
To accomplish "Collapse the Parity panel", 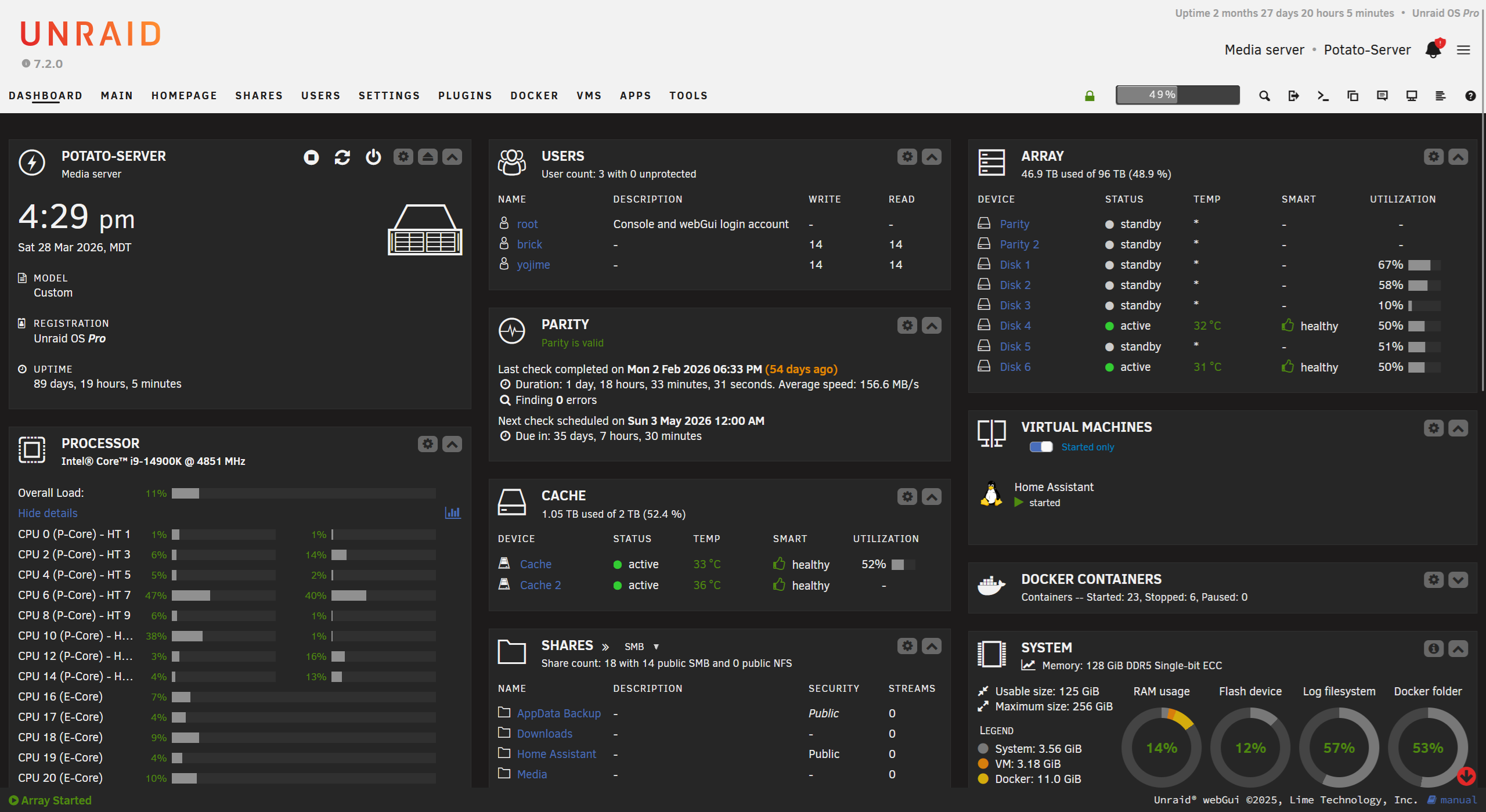I will tap(931, 326).
